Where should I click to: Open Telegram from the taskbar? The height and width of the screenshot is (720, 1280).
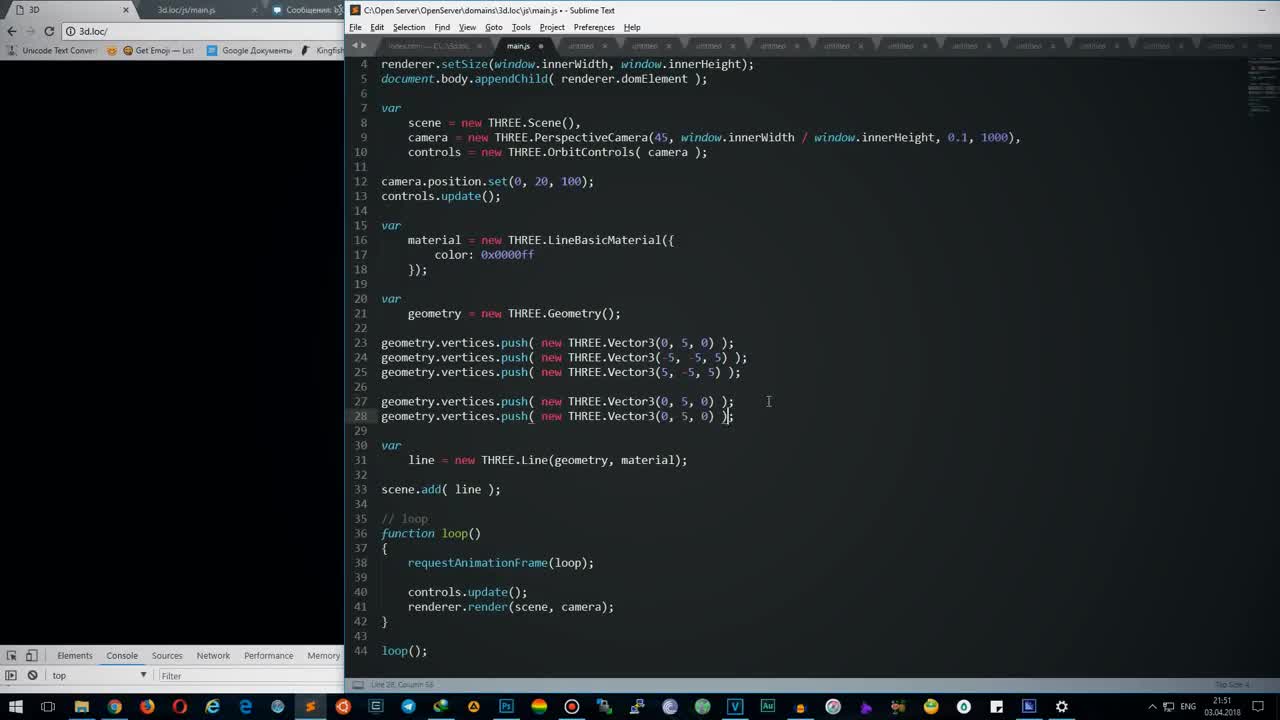click(408, 707)
